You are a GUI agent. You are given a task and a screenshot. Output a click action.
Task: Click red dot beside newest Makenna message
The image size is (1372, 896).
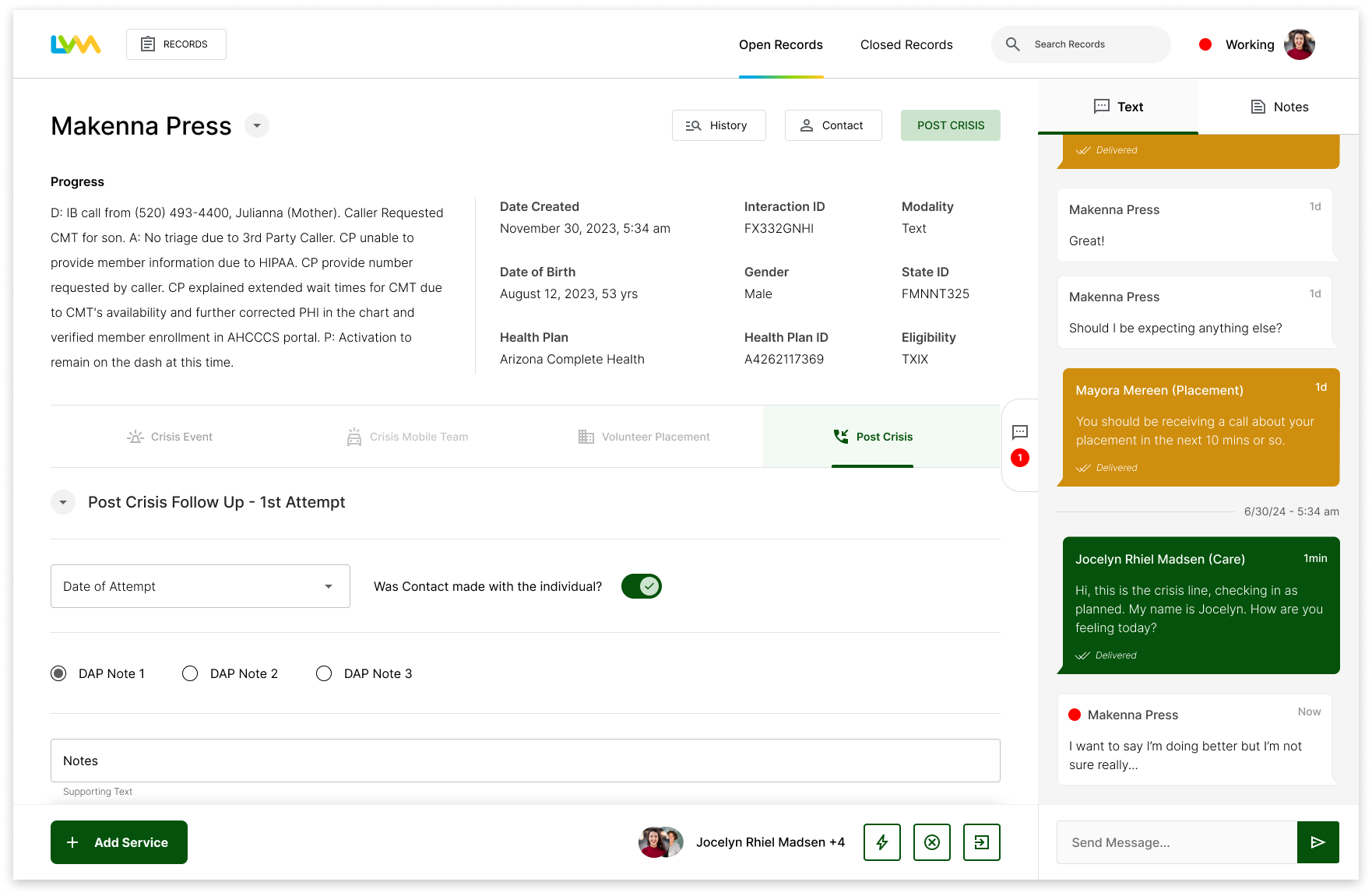tap(1075, 715)
